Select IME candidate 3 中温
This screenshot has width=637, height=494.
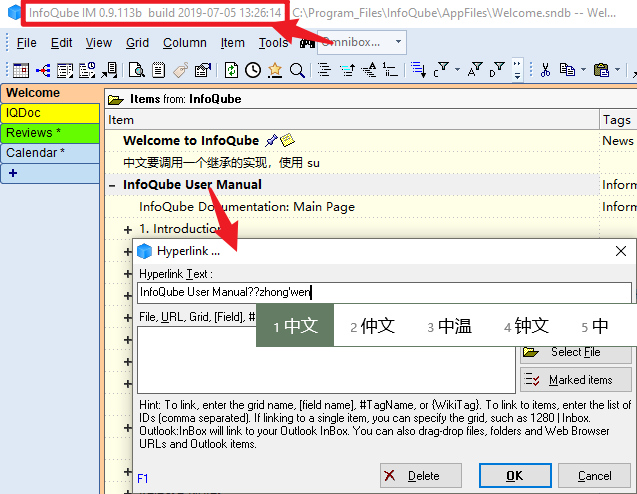[449, 326]
